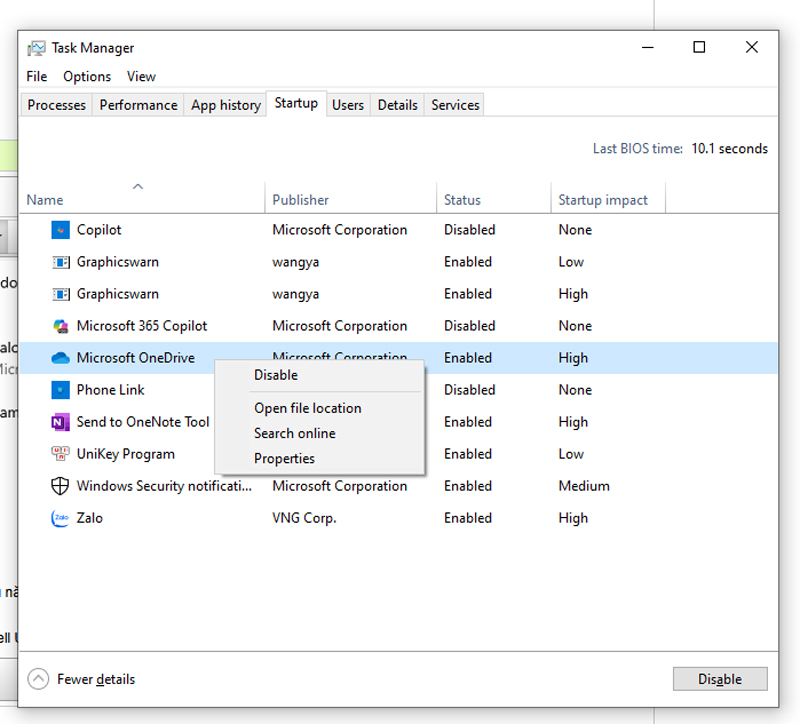Click Microsoft Corporation publisher in Copilot row
800x724 pixels.
tap(340, 230)
